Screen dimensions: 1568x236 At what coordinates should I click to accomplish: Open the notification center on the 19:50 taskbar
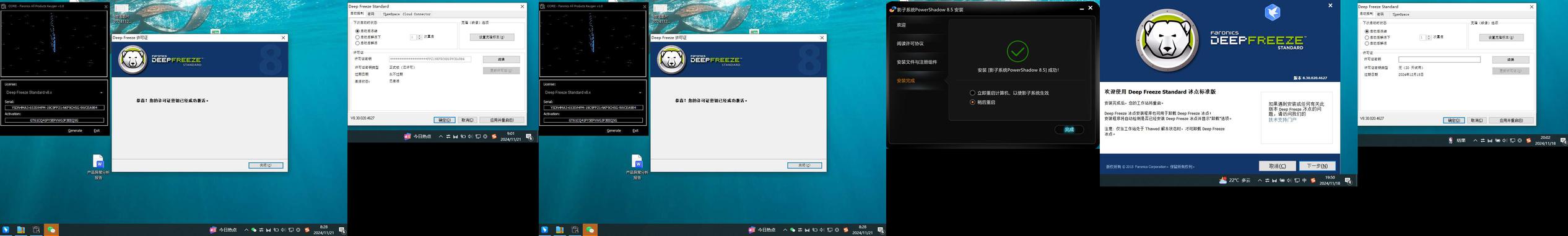1348,181
